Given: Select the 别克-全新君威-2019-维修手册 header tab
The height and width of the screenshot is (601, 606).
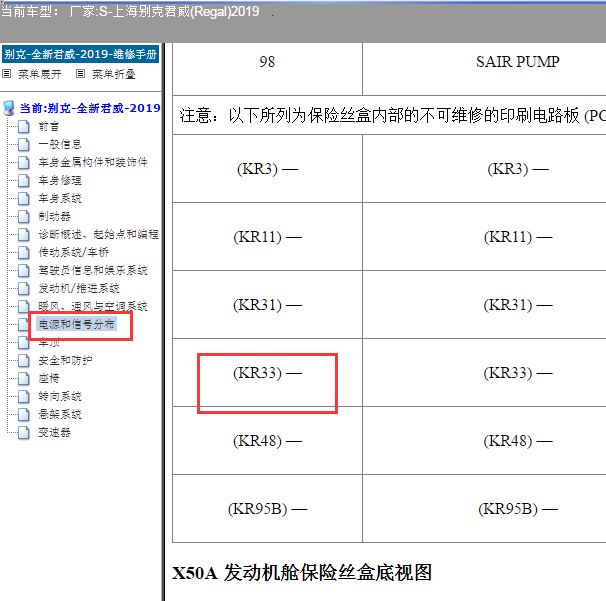Looking at the screenshot, I should point(80,54).
